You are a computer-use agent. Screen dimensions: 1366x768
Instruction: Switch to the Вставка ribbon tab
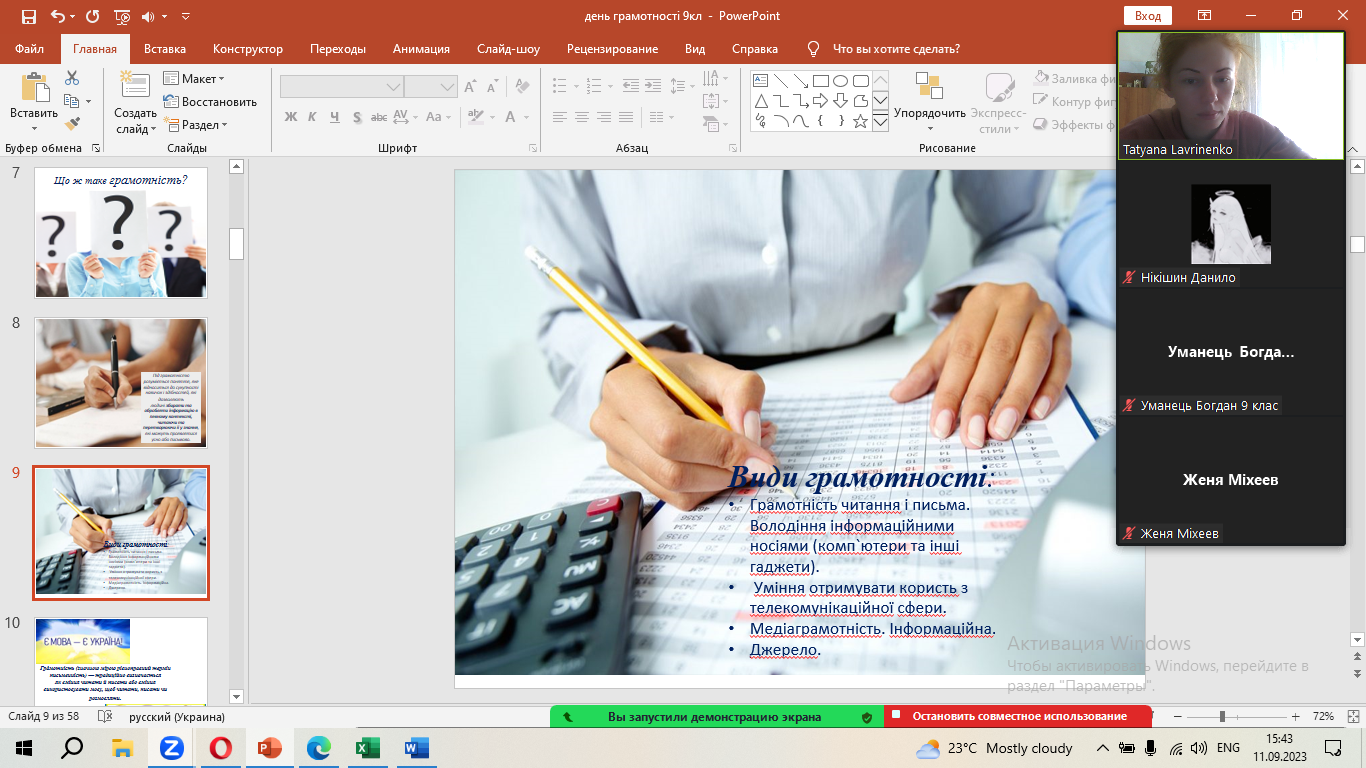pos(165,49)
